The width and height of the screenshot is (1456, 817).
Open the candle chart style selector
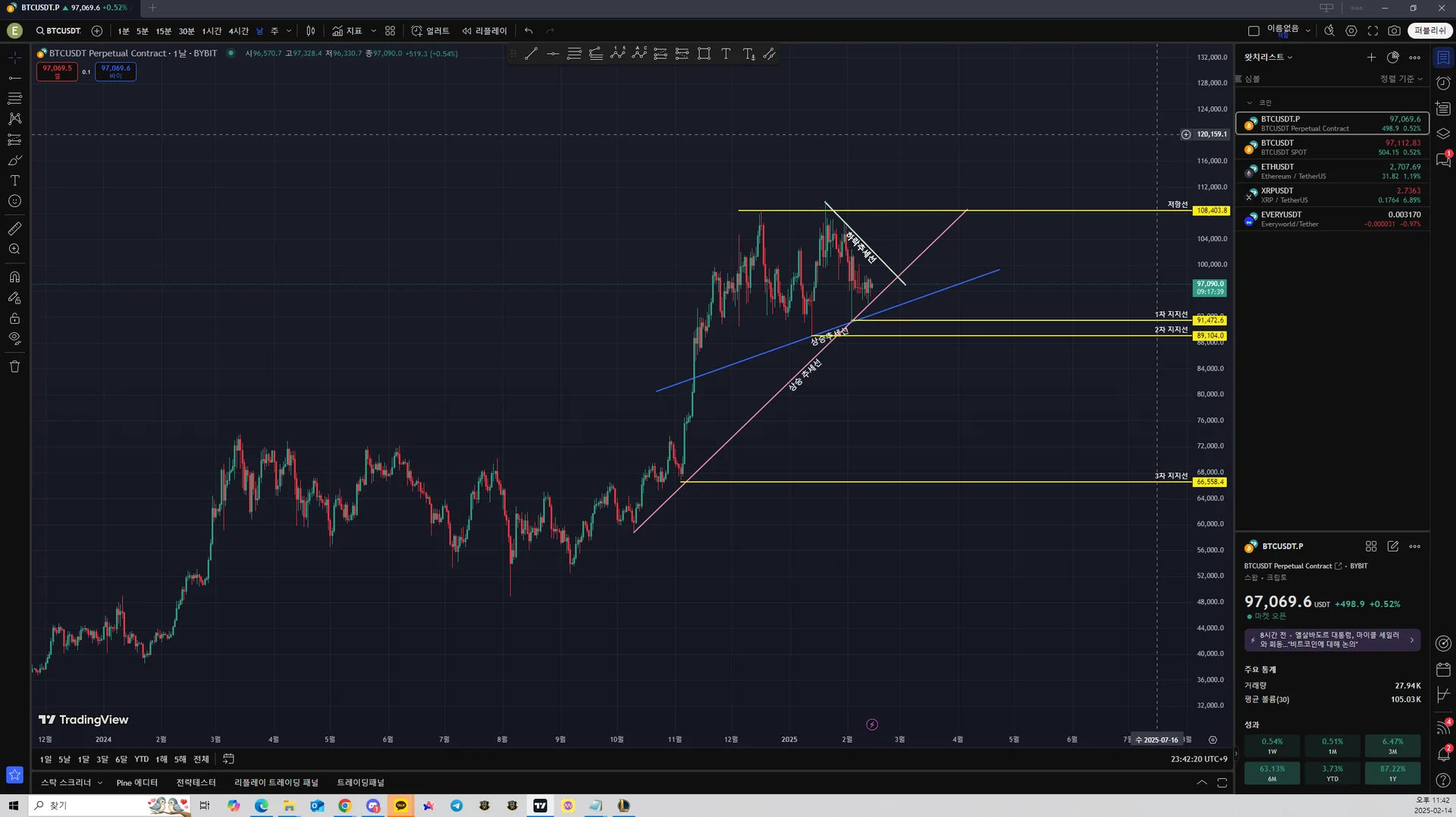(x=310, y=31)
